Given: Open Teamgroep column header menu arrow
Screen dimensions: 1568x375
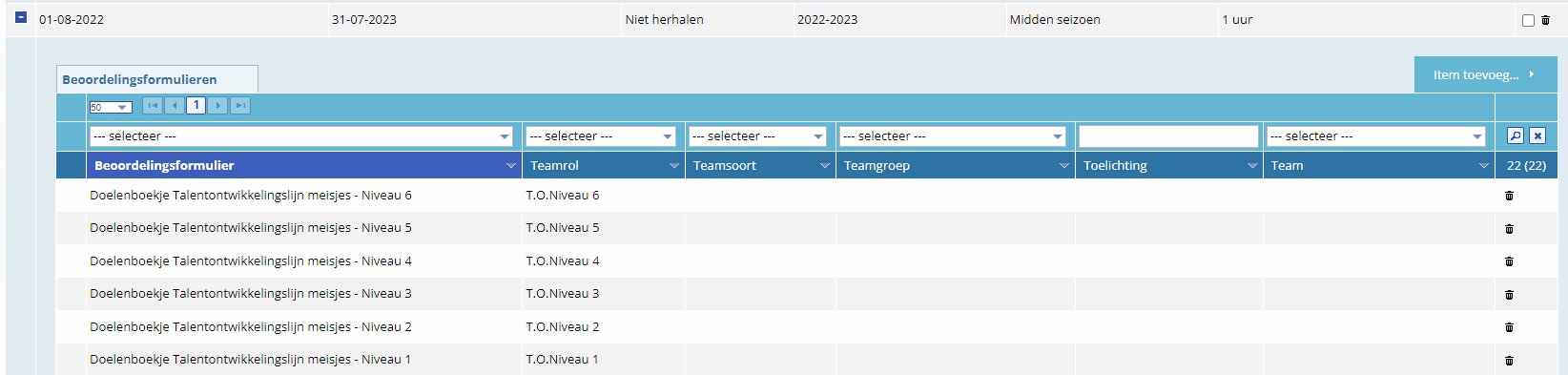Looking at the screenshot, I should [1064, 166].
